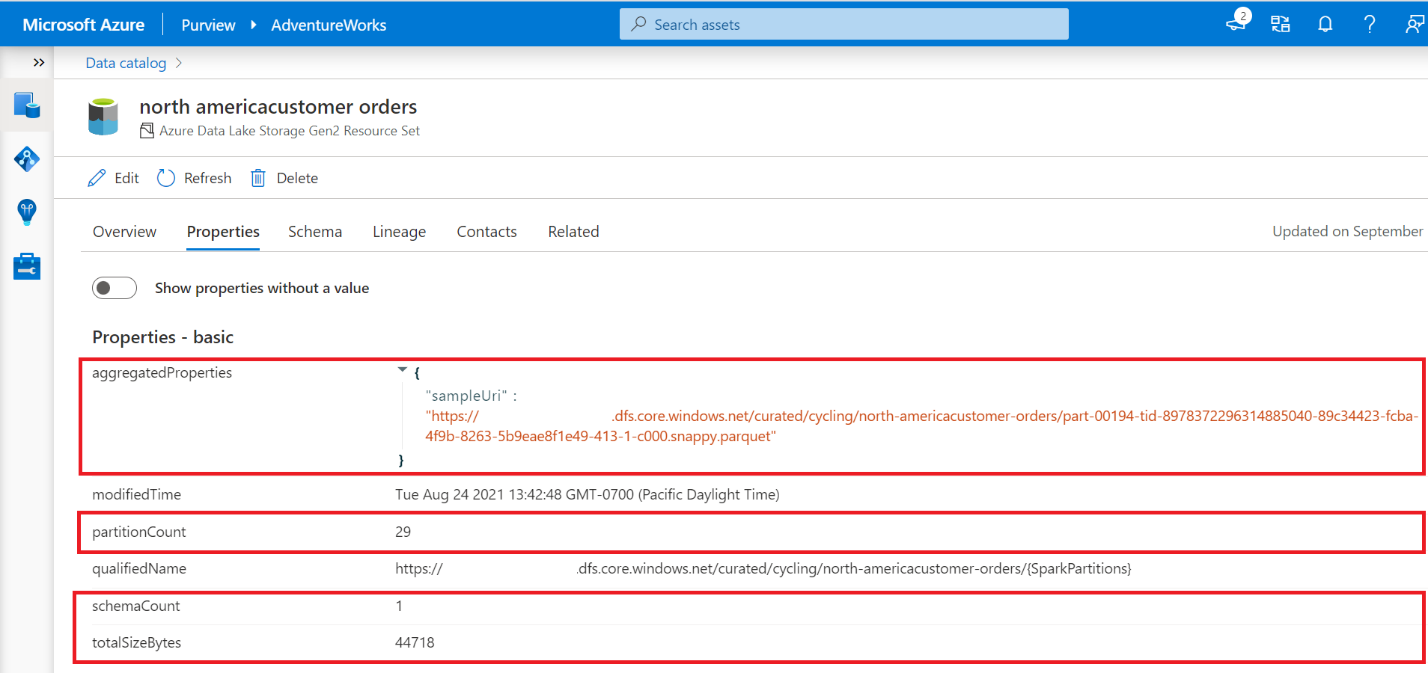
Task: Click the breadcrumb arrow after Purview
Action: pos(253,24)
